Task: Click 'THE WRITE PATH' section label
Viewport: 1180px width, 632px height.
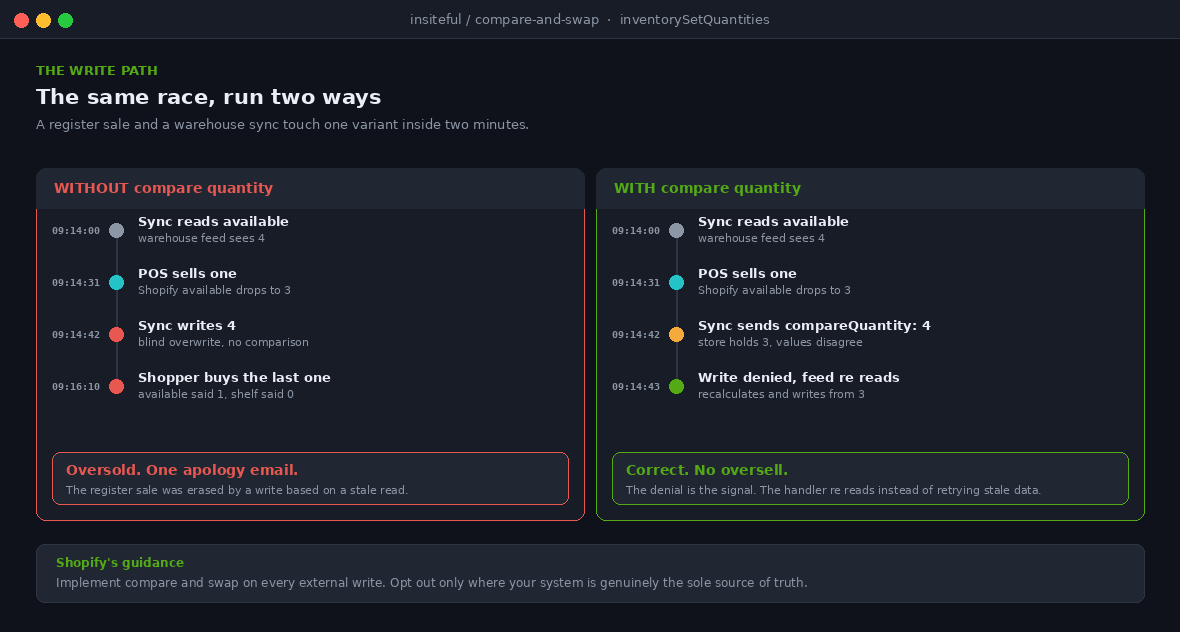Action: pyautogui.click(x=97, y=71)
